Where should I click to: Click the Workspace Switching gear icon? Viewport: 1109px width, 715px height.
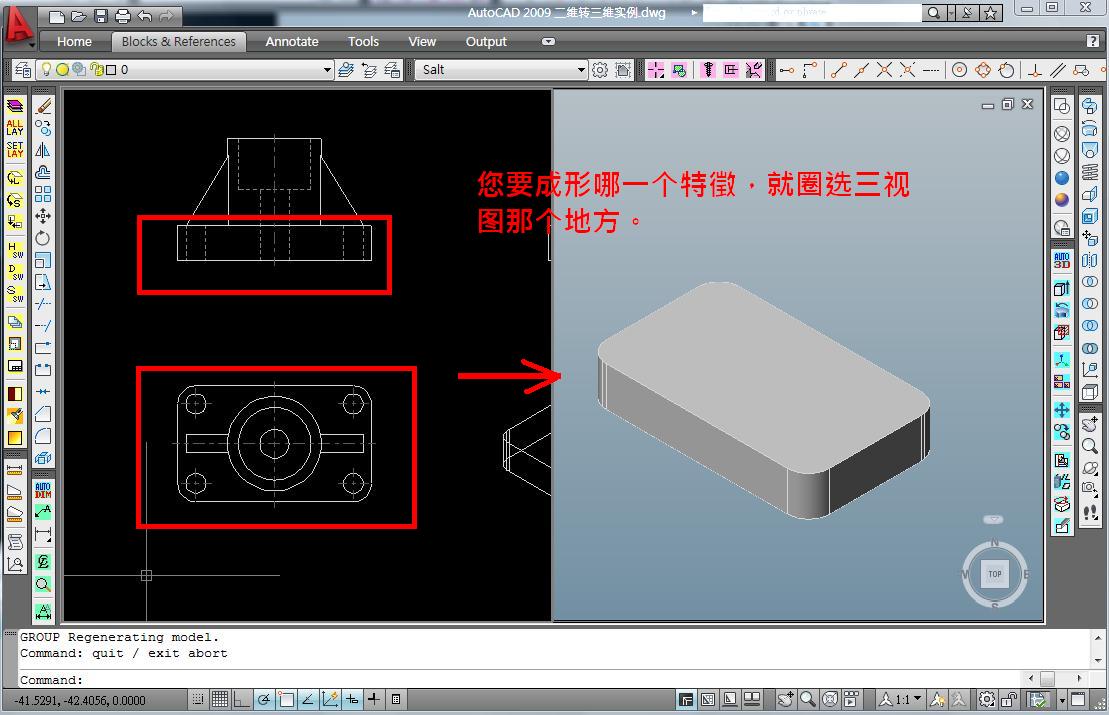(x=987, y=699)
